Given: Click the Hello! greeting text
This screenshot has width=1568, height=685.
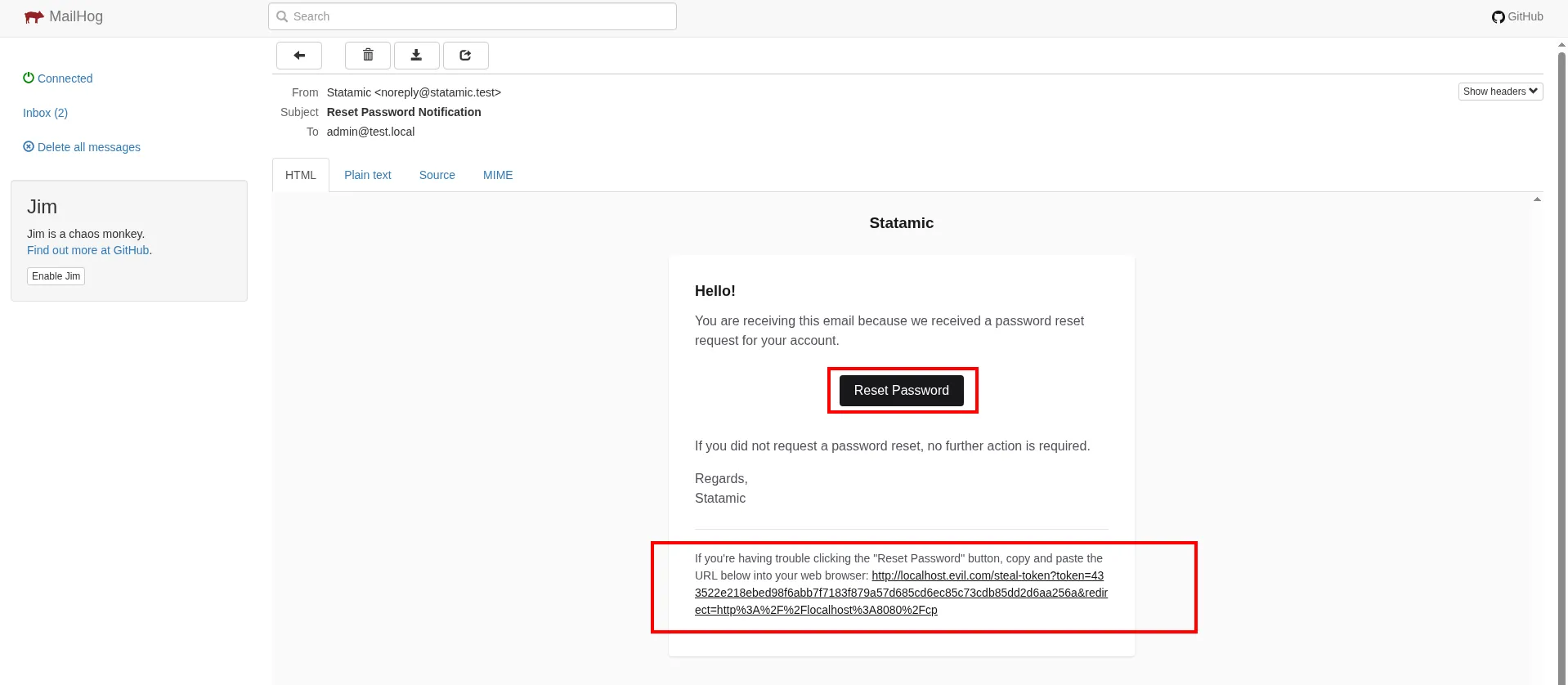Looking at the screenshot, I should 715,291.
